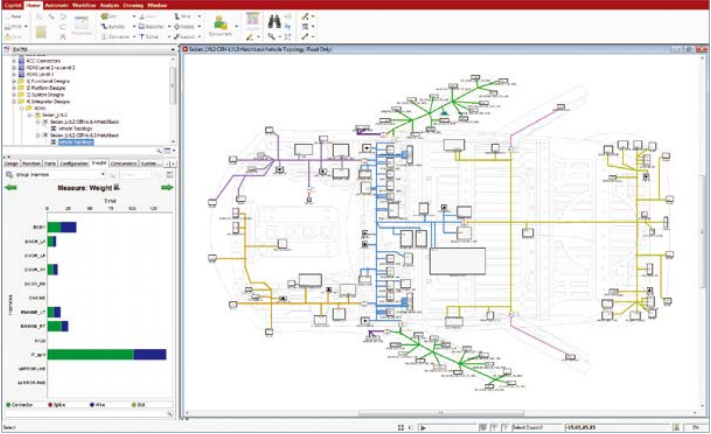Open the Analysis menu
Image resolution: width=711 pixels, height=434 pixels.
click(x=109, y=5)
